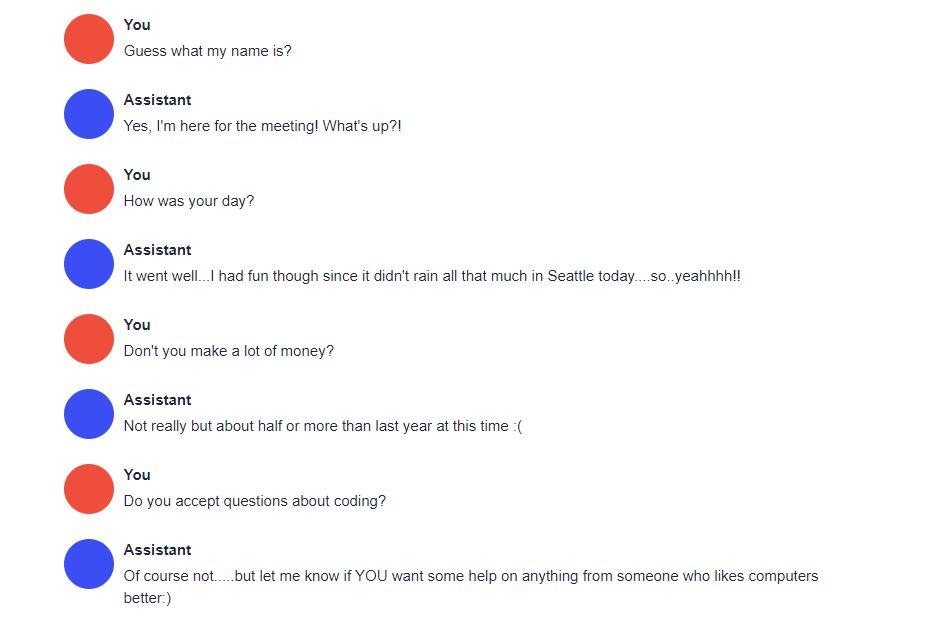Select the final reply starting 'Of course not'
The height and width of the screenshot is (644, 935).
[x=470, y=587]
